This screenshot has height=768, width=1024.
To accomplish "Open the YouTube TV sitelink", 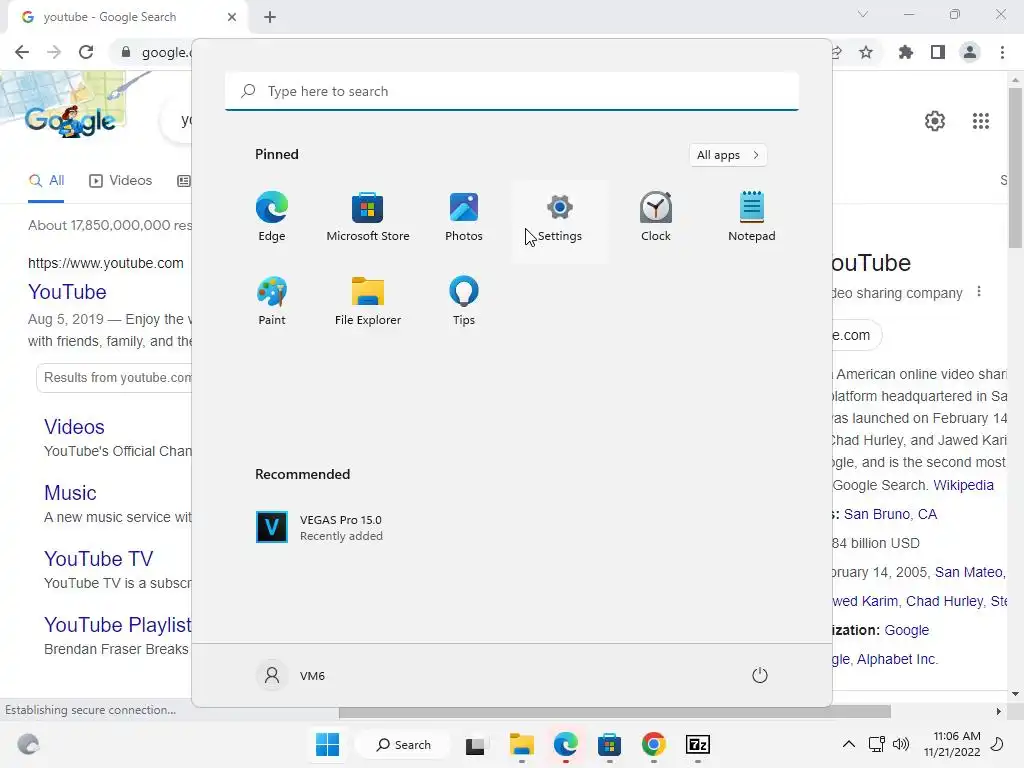I will click(99, 559).
